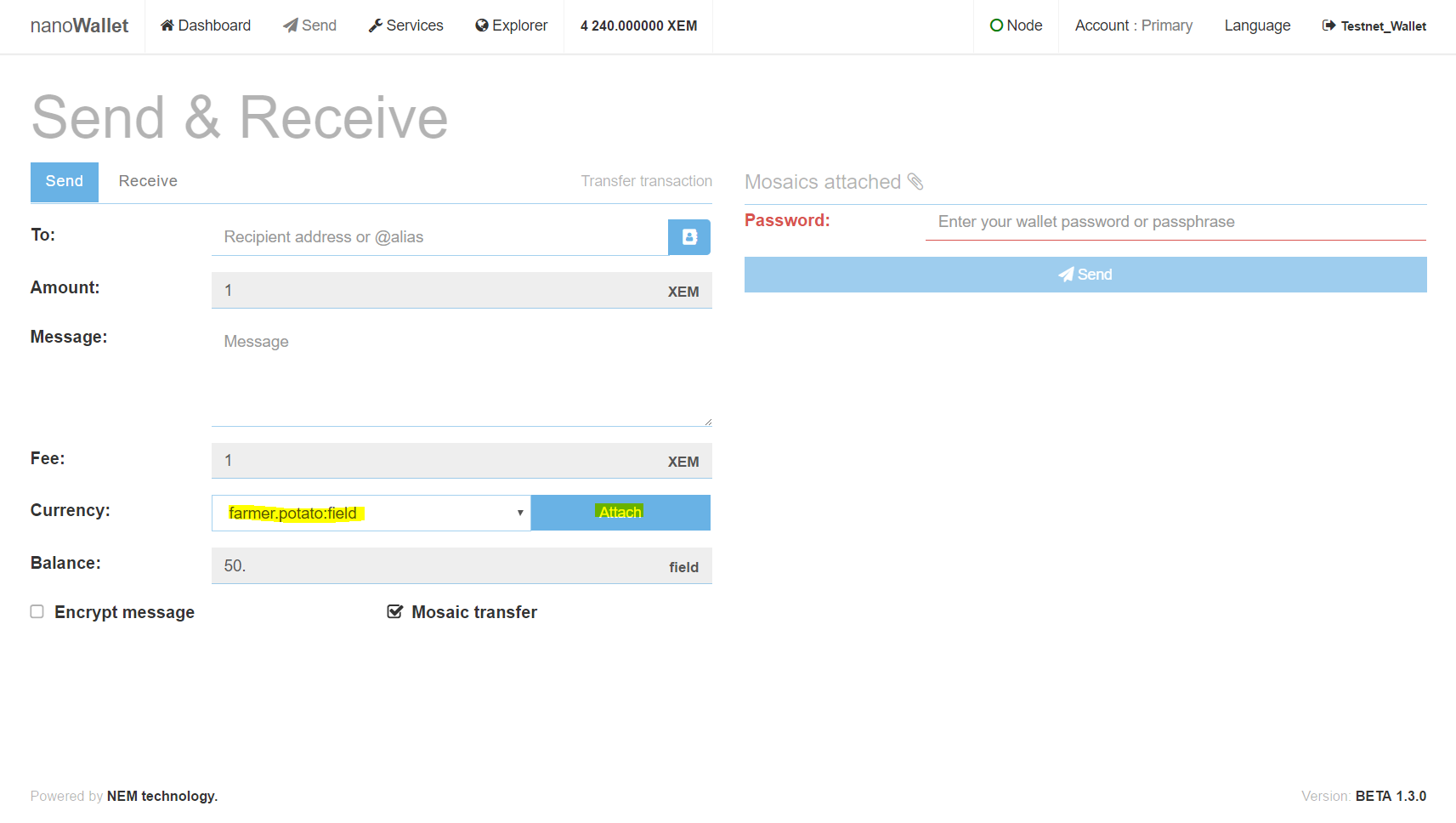Open the Explorer menu
This screenshot has width=1456, height=823.
click(x=512, y=26)
